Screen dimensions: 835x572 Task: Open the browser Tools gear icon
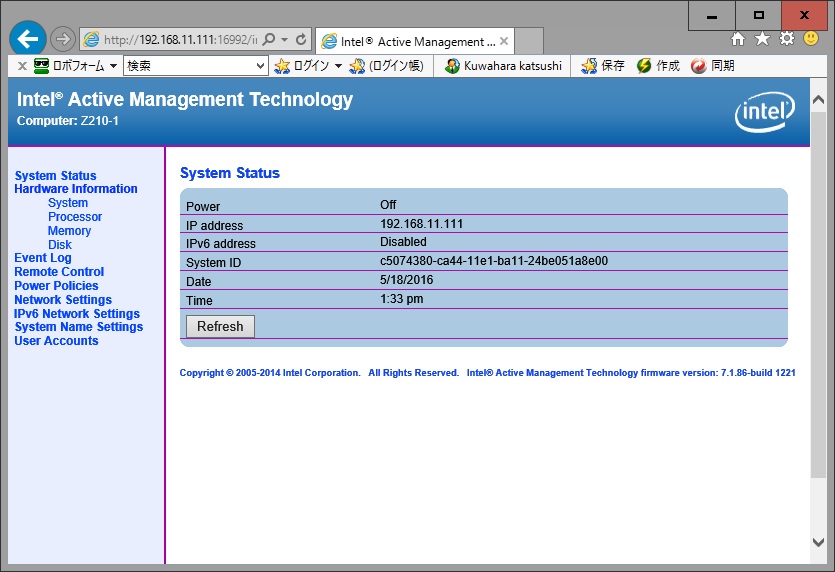(787, 39)
